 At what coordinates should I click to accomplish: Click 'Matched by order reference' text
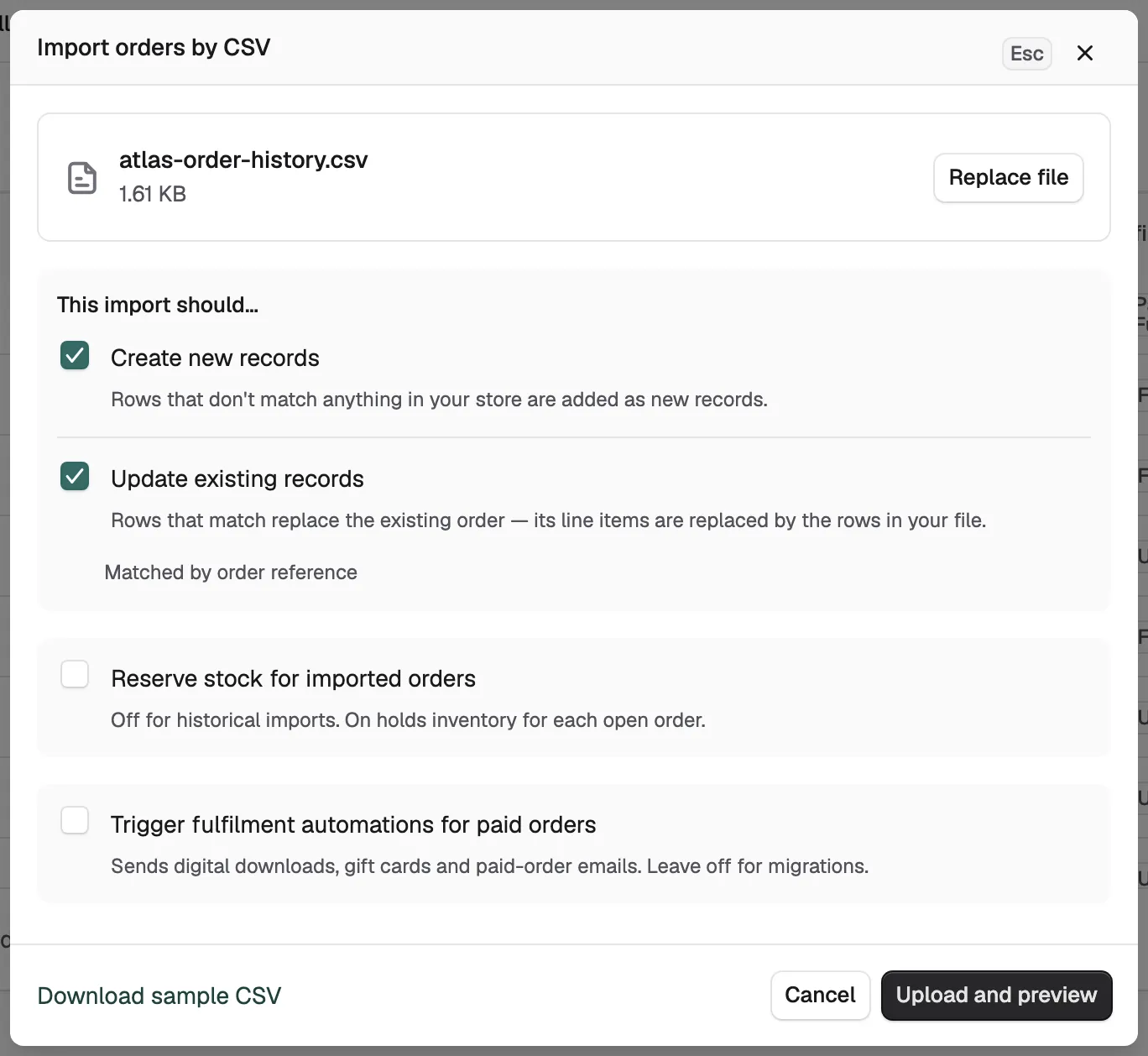(x=231, y=572)
